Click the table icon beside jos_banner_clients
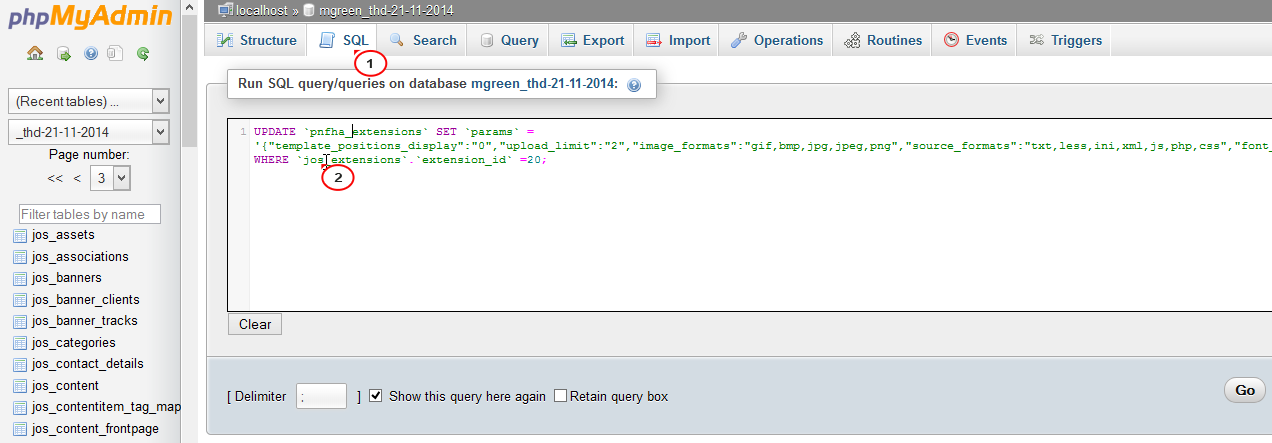 pos(20,300)
